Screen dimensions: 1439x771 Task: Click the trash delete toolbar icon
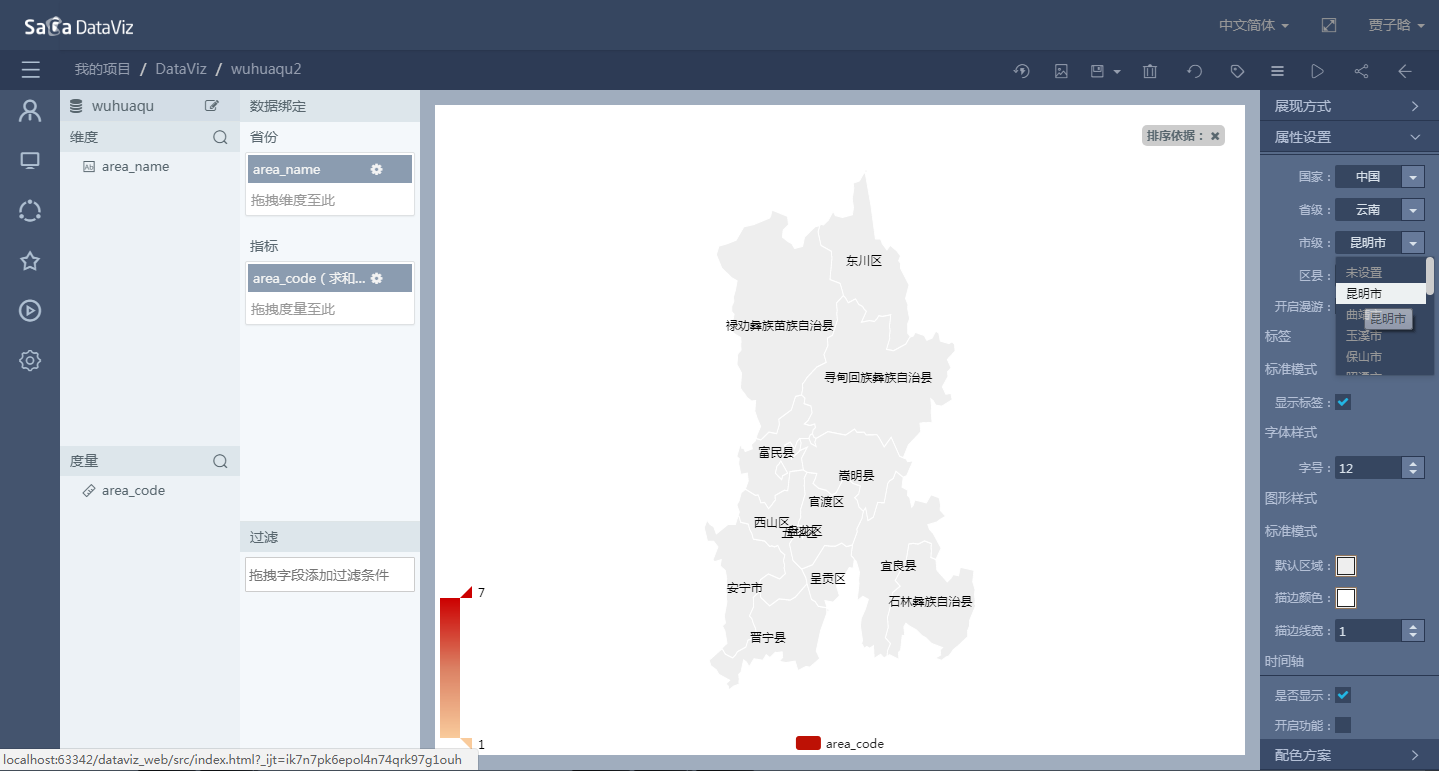(1150, 71)
